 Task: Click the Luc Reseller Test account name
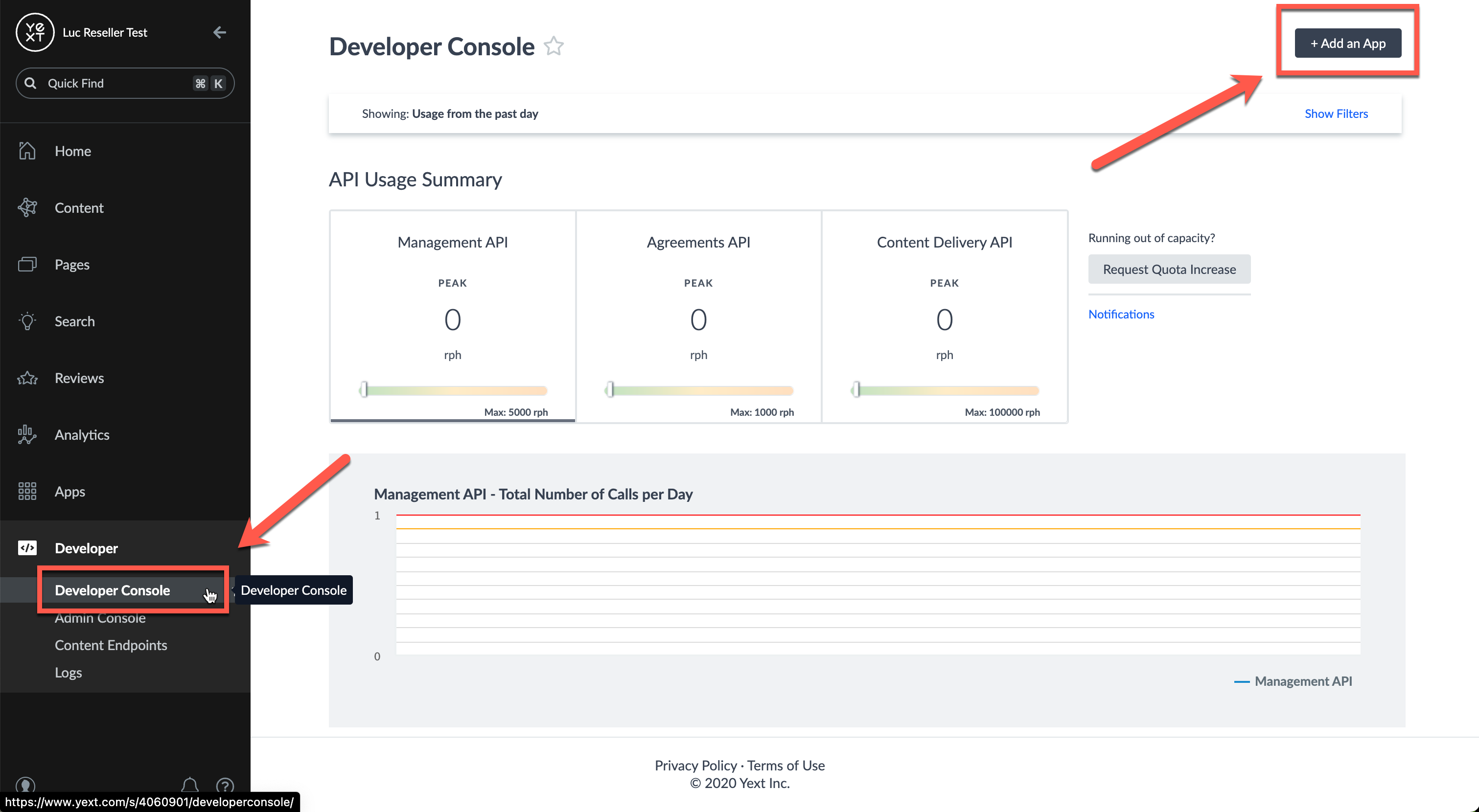[x=105, y=32]
